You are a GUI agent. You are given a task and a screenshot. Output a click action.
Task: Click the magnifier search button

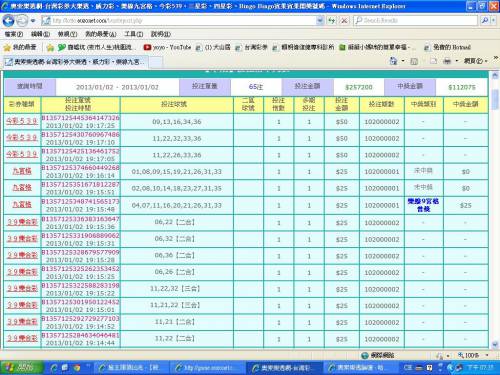[484, 21]
